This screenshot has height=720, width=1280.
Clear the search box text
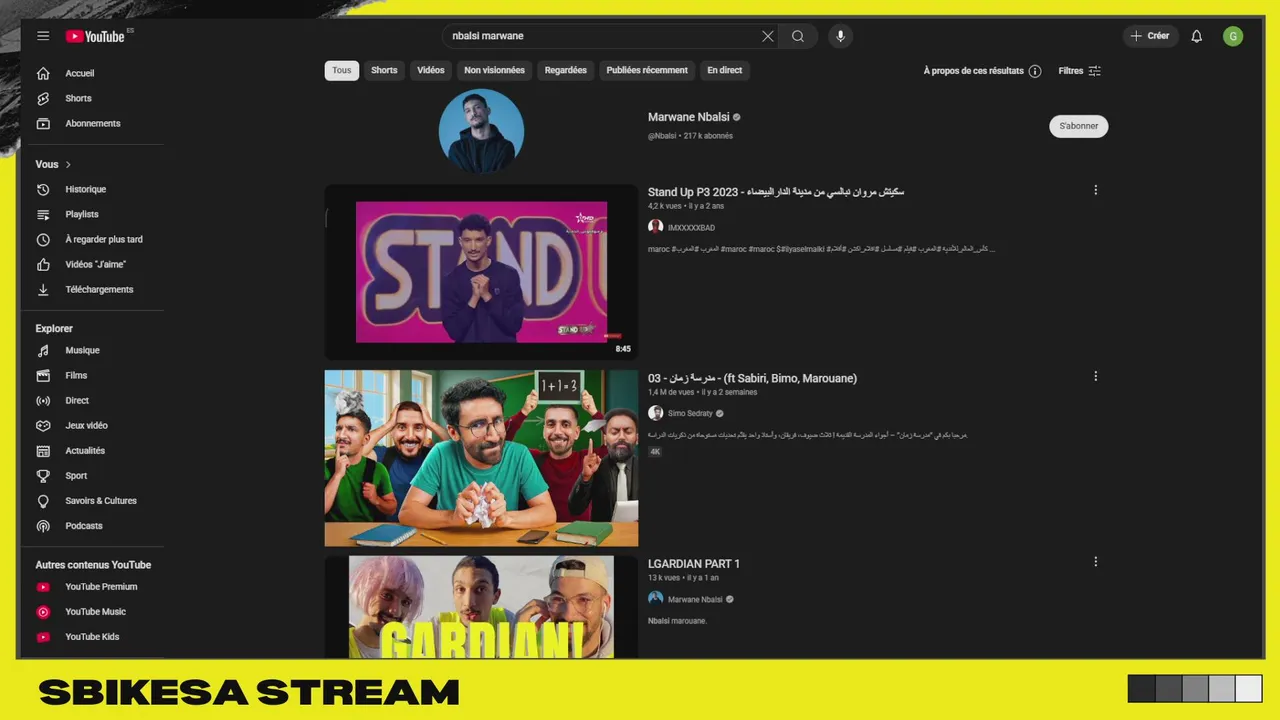click(767, 36)
